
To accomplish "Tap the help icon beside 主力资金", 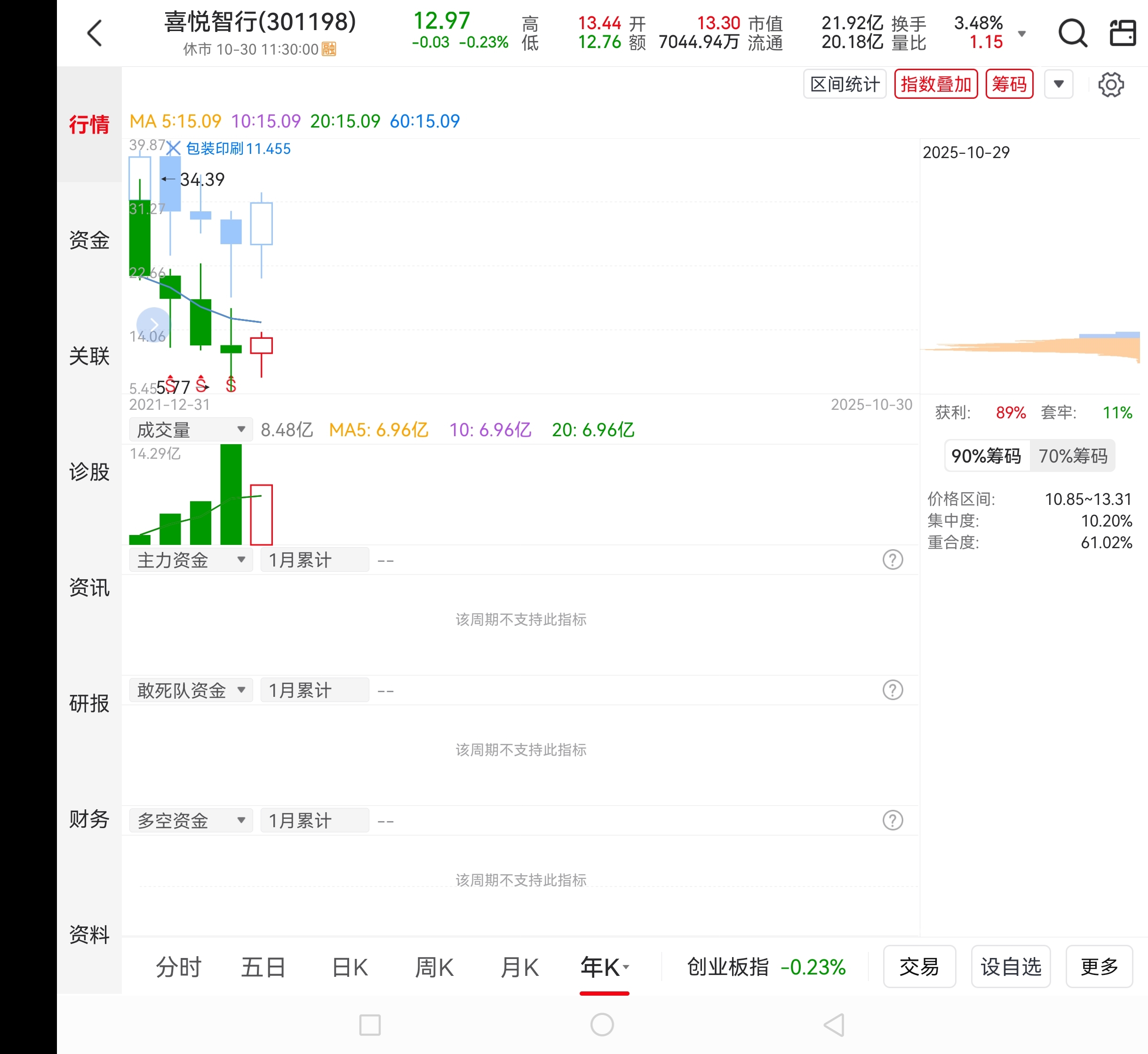I will 892,560.
